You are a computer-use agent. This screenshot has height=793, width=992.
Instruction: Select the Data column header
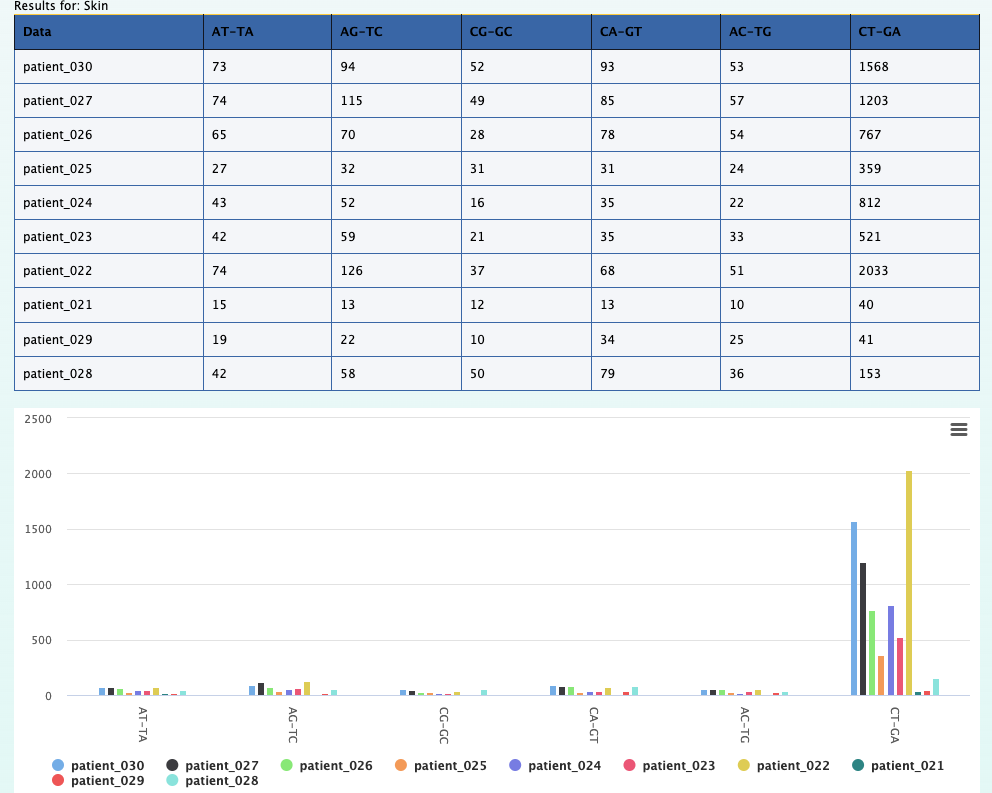click(x=37, y=32)
